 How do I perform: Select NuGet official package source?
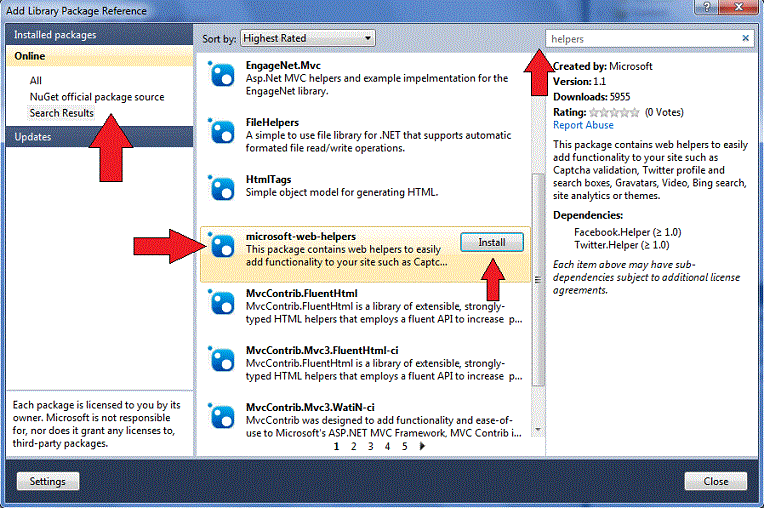click(x=97, y=97)
